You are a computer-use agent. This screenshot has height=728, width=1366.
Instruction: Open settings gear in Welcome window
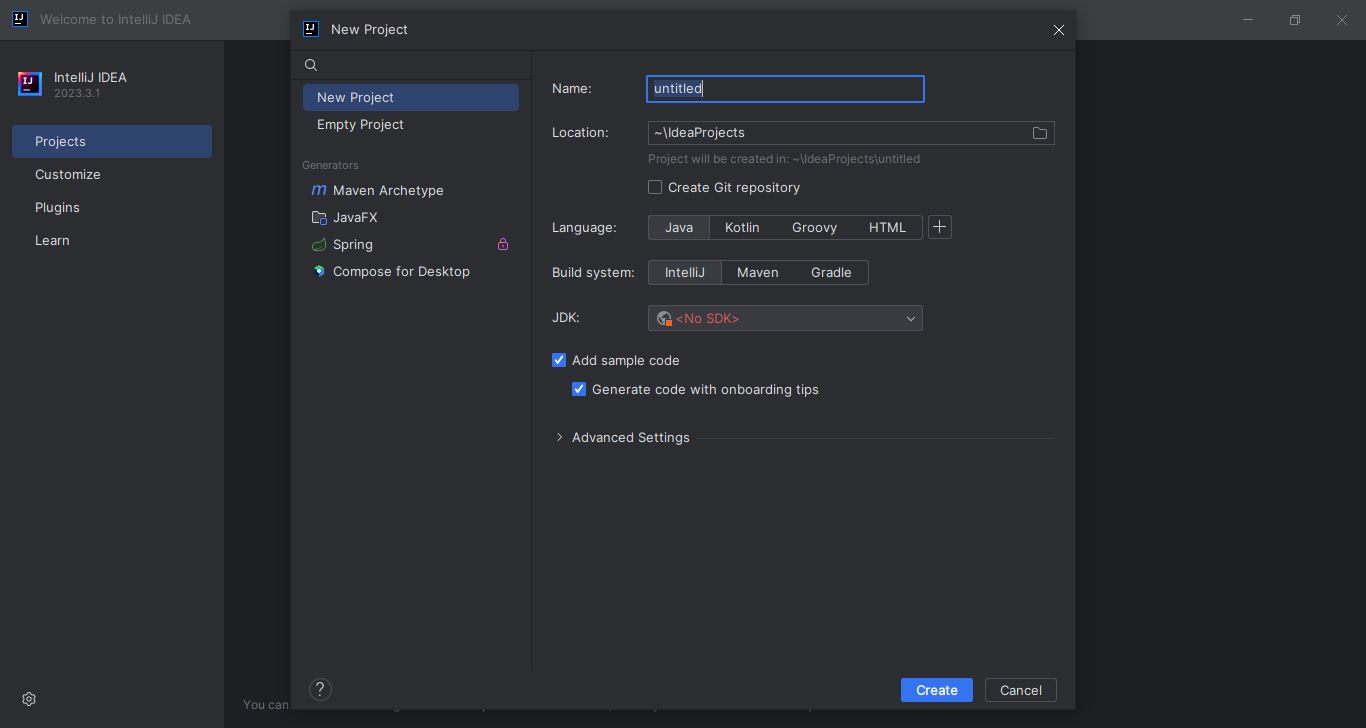29,699
